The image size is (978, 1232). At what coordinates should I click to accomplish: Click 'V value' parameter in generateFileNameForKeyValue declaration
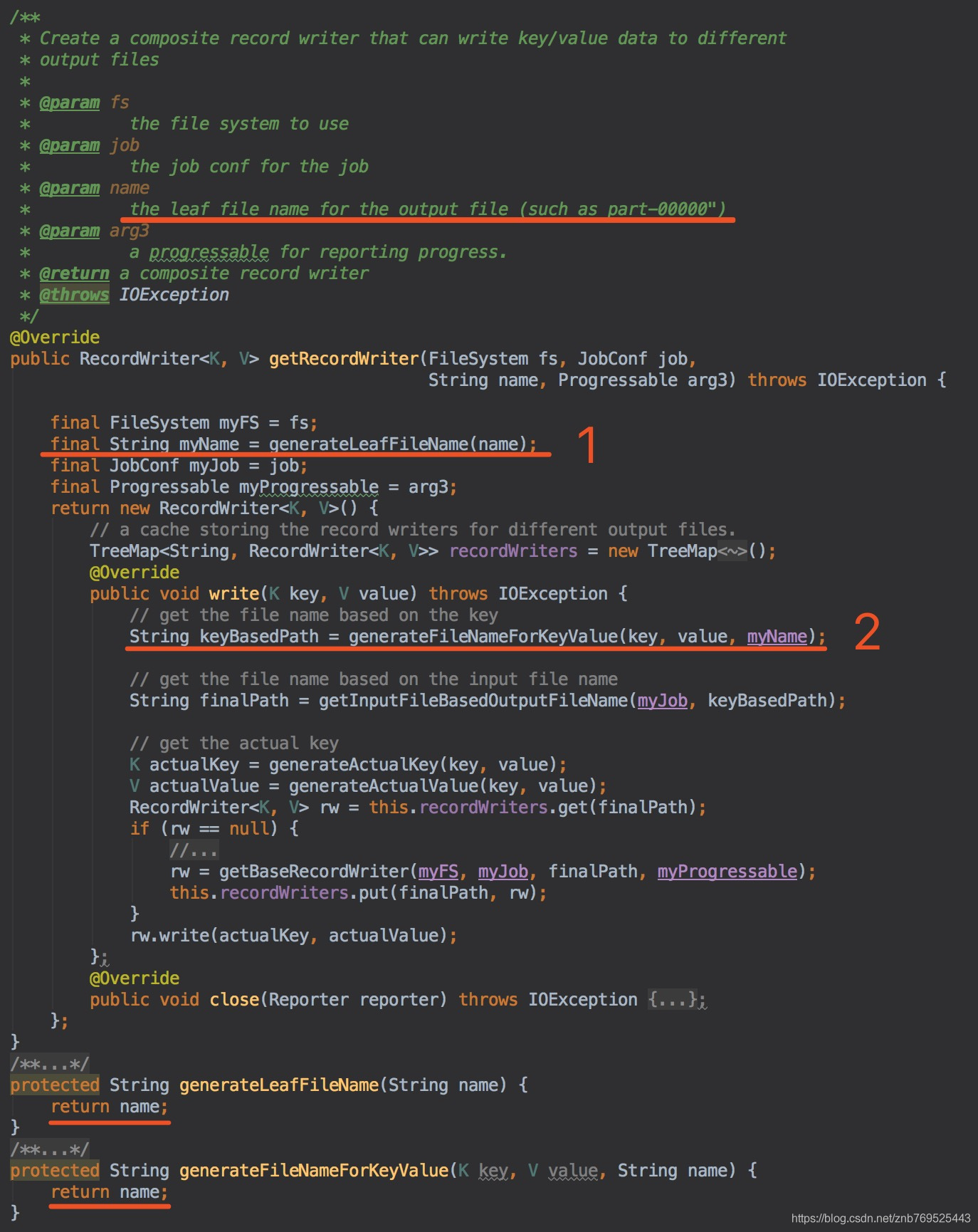(562, 1171)
